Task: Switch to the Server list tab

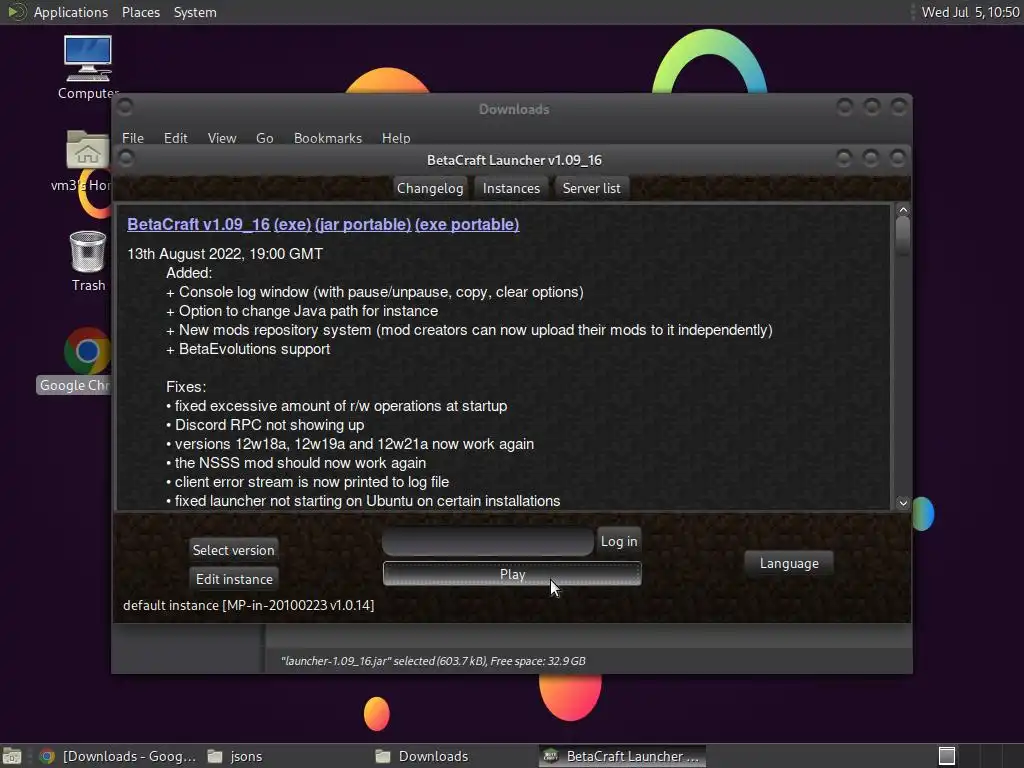Action: point(592,188)
